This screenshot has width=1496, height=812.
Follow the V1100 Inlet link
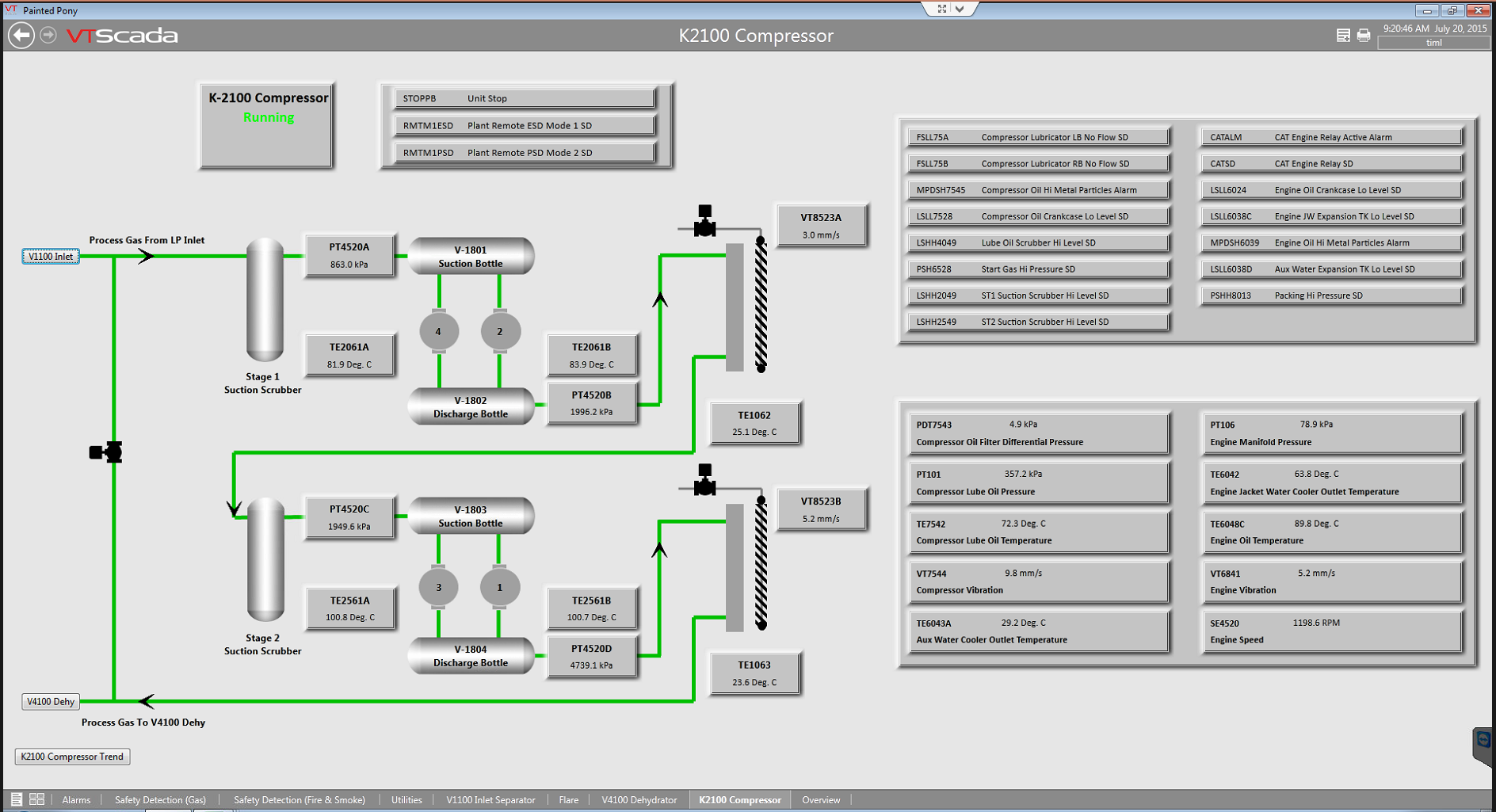point(50,256)
